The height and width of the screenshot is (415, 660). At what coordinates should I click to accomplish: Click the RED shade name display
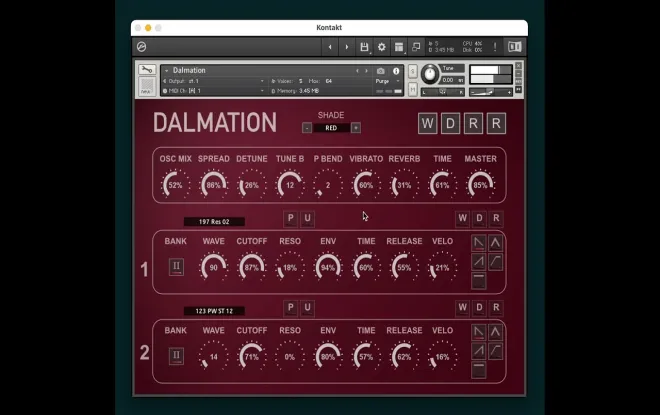point(331,128)
